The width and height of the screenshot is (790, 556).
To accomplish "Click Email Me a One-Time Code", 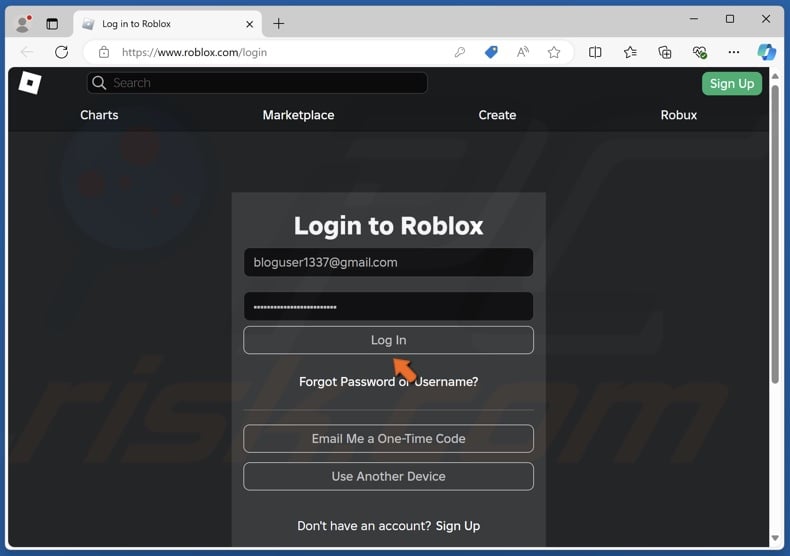I will (x=388, y=439).
